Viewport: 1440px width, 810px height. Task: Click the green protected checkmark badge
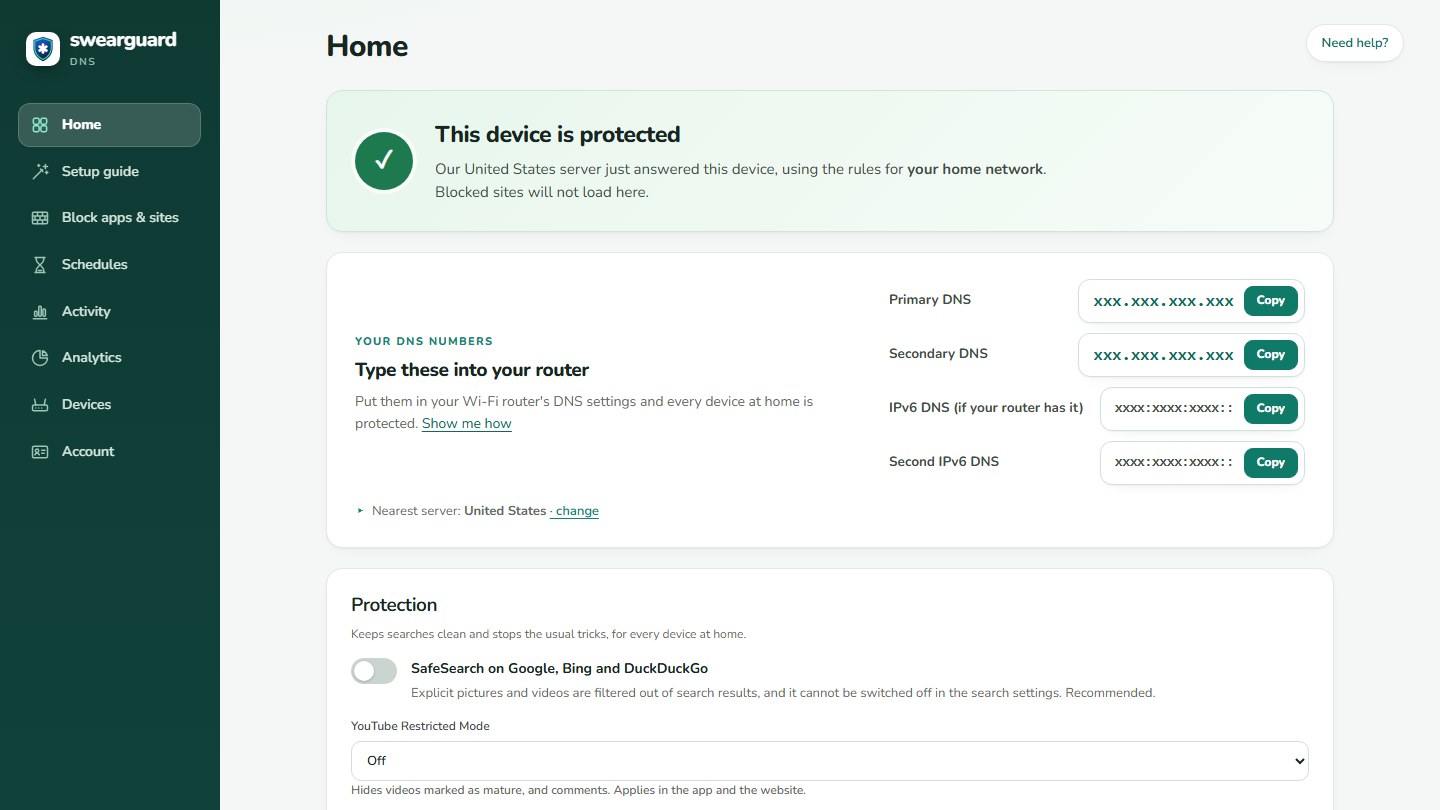(384, 161)
